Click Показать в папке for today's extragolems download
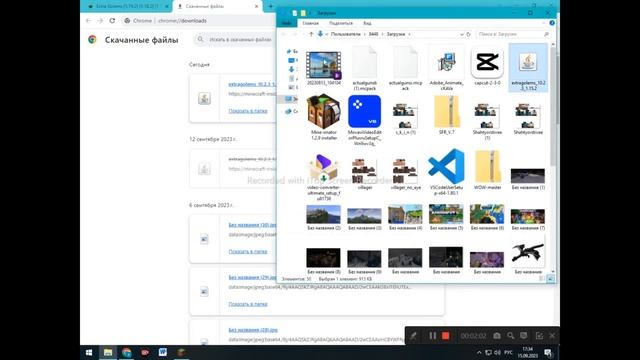 point(248,111)
